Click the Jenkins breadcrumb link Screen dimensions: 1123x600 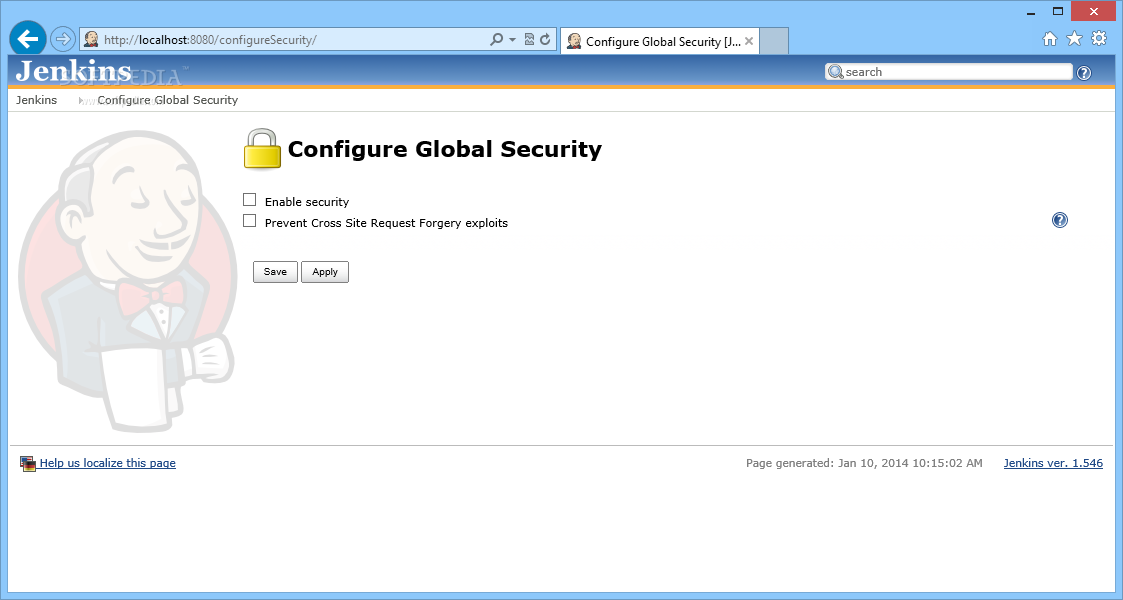(x=37, y=100)
